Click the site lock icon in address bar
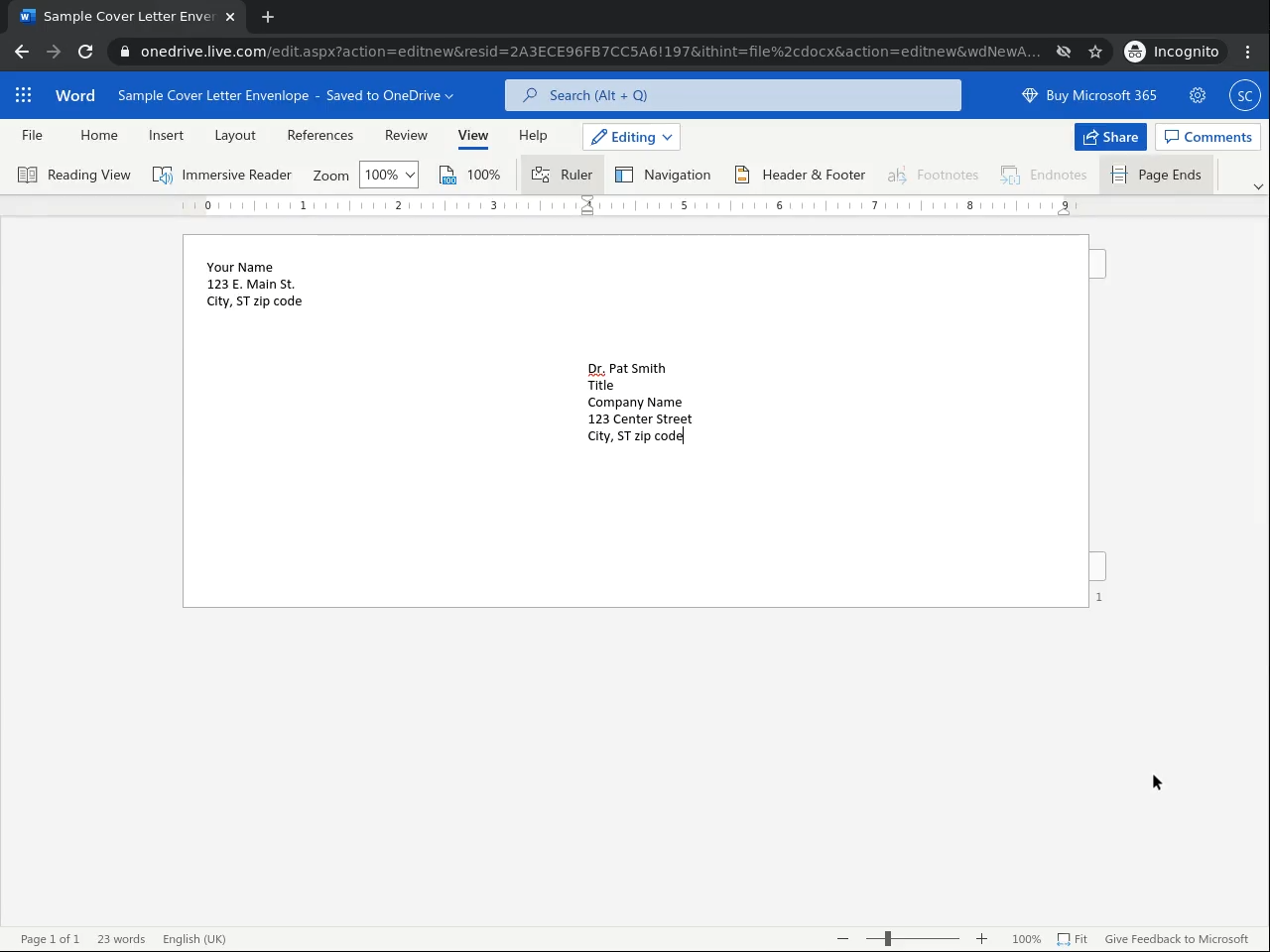The image size is (1270, 952). point(124,52)
